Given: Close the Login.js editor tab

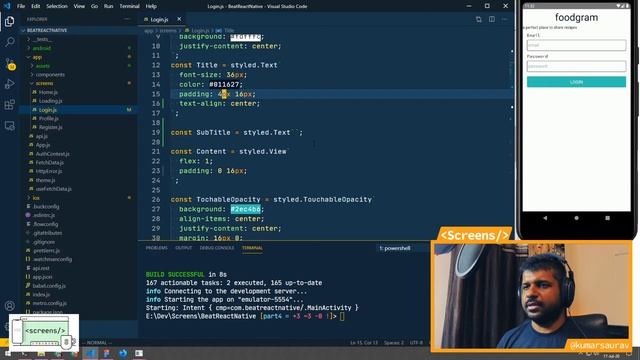Looking at the screenshot, I should coord(179,19).
